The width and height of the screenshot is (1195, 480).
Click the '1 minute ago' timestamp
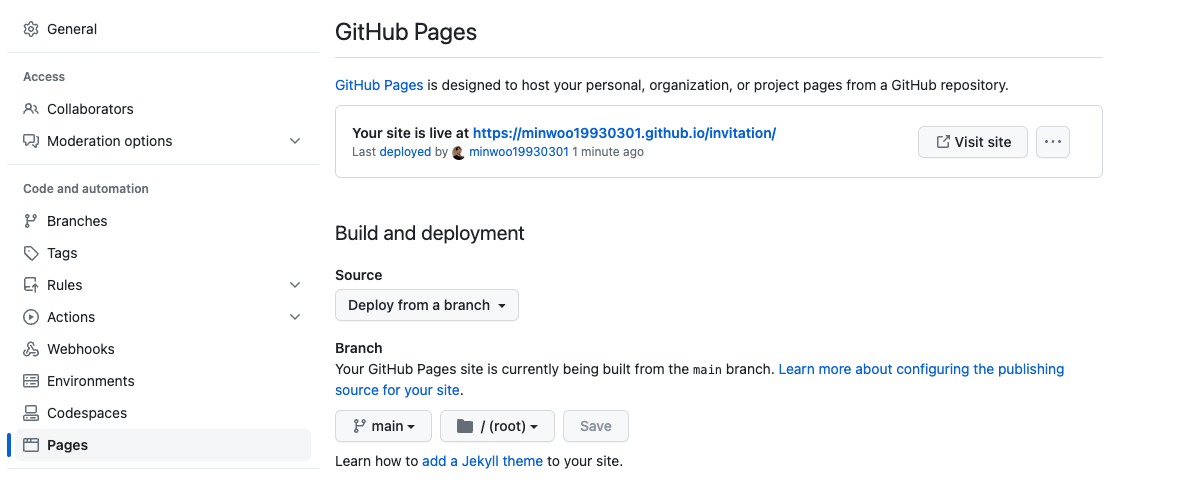click(608, 152)
